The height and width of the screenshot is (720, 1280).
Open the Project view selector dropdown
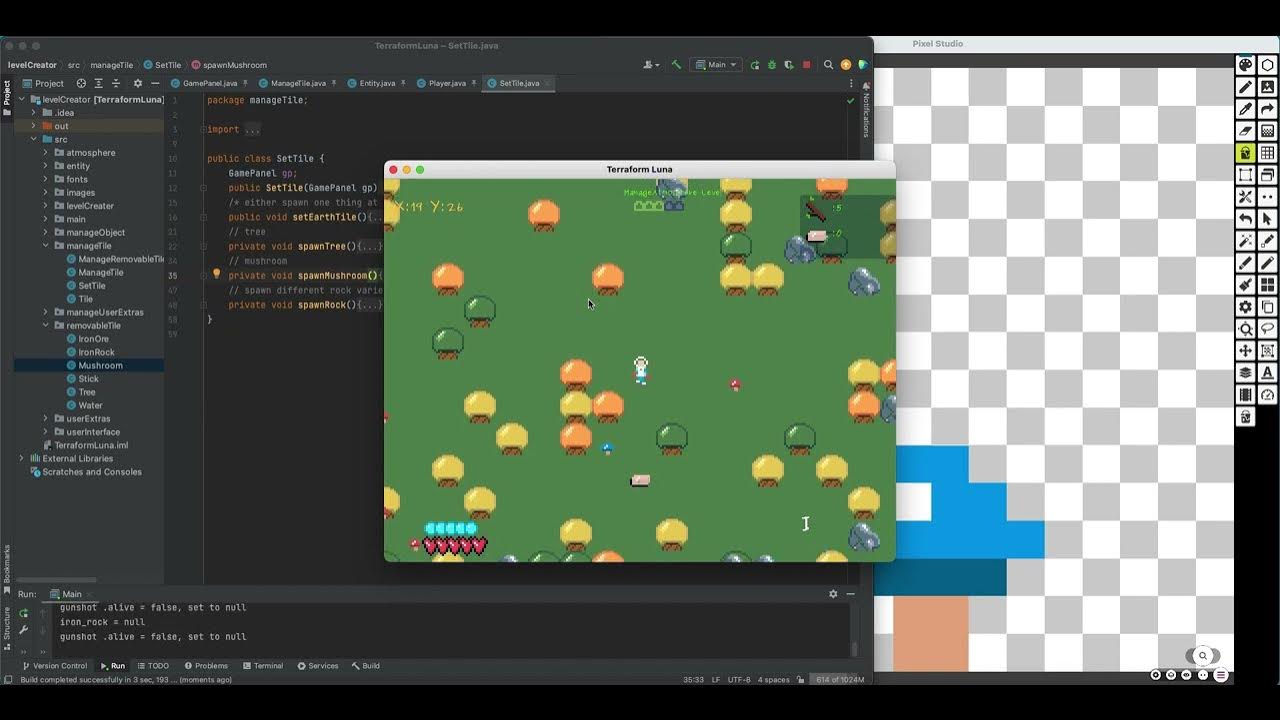click(x=44, y=83)
